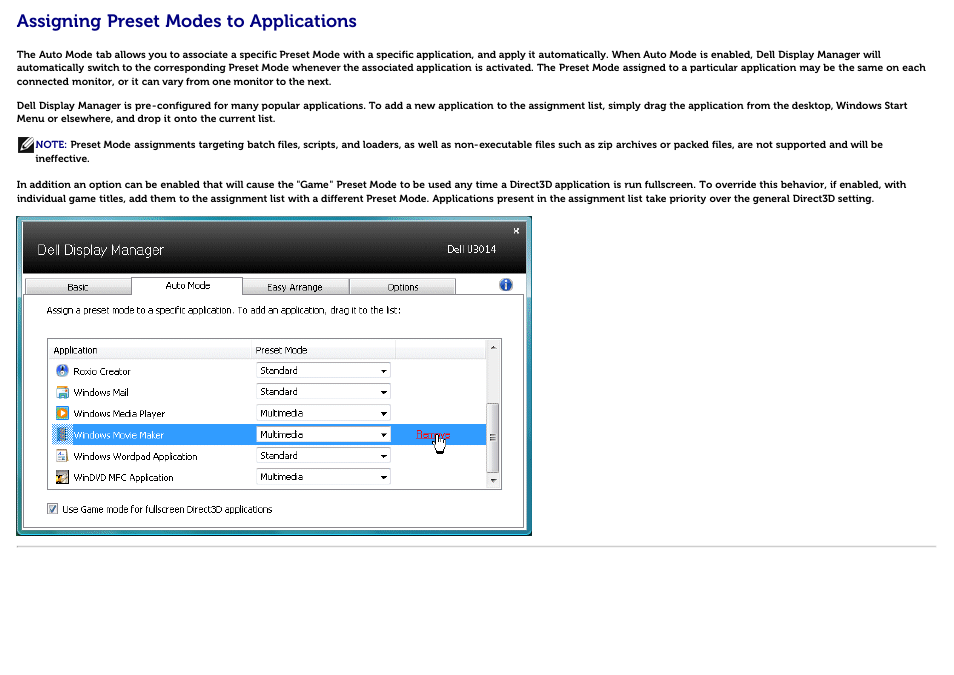Image resolution: width=954 pixels, height=675 pixels.
Task: Click the Dell Display Manager title text
Action: pyautogui.click(x=100, y=250)
